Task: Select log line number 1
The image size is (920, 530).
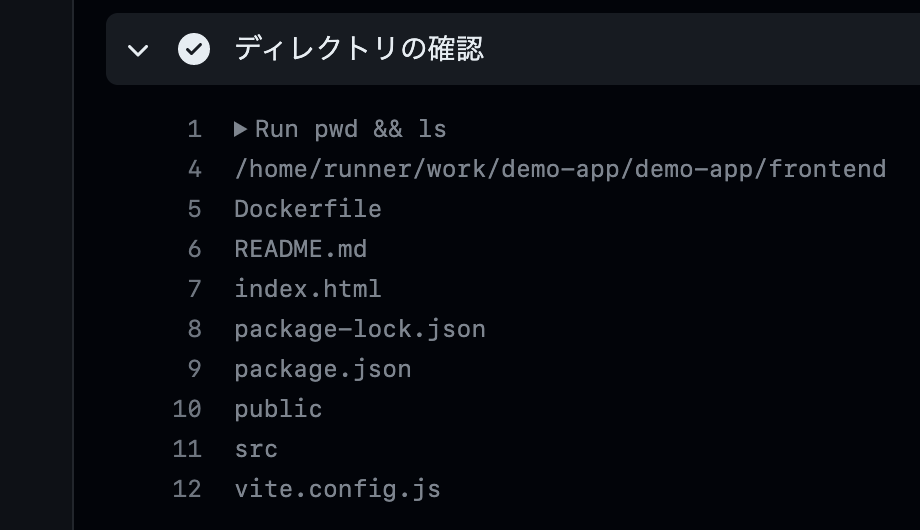Action: coord(194,129)
